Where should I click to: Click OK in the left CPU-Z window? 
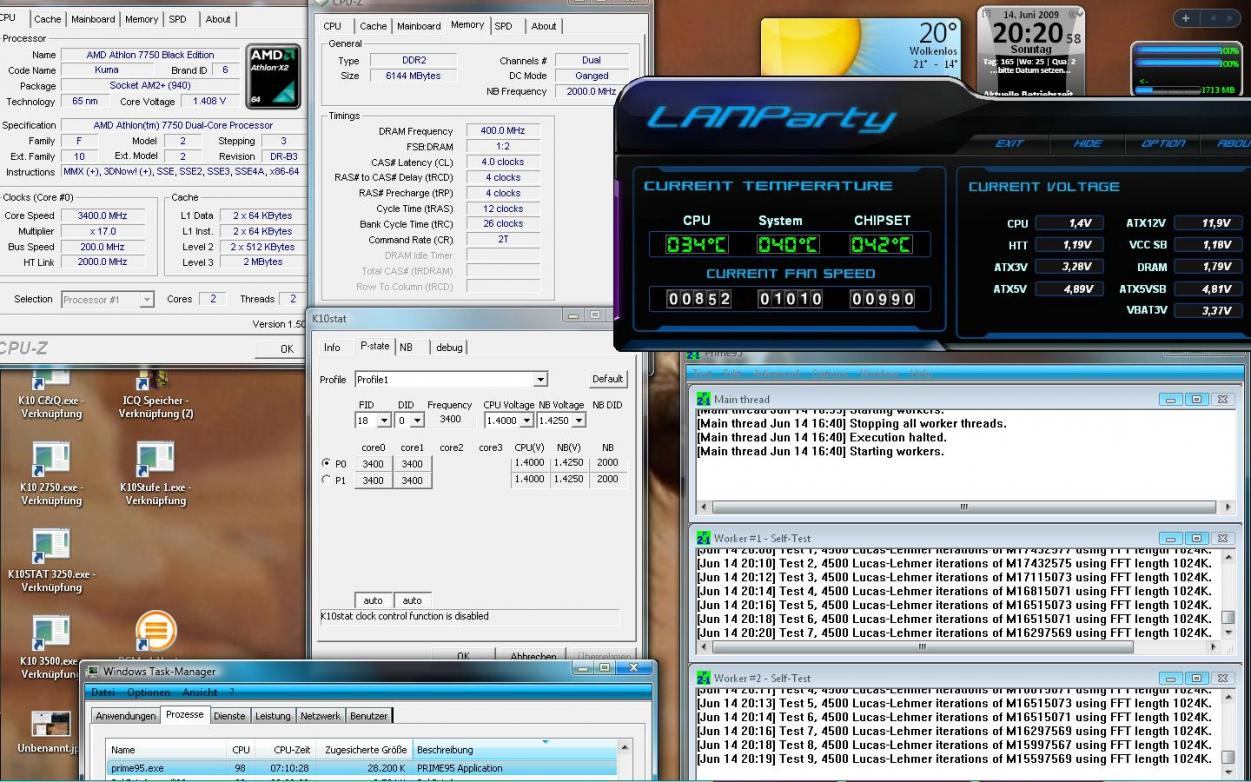[287, 349]
